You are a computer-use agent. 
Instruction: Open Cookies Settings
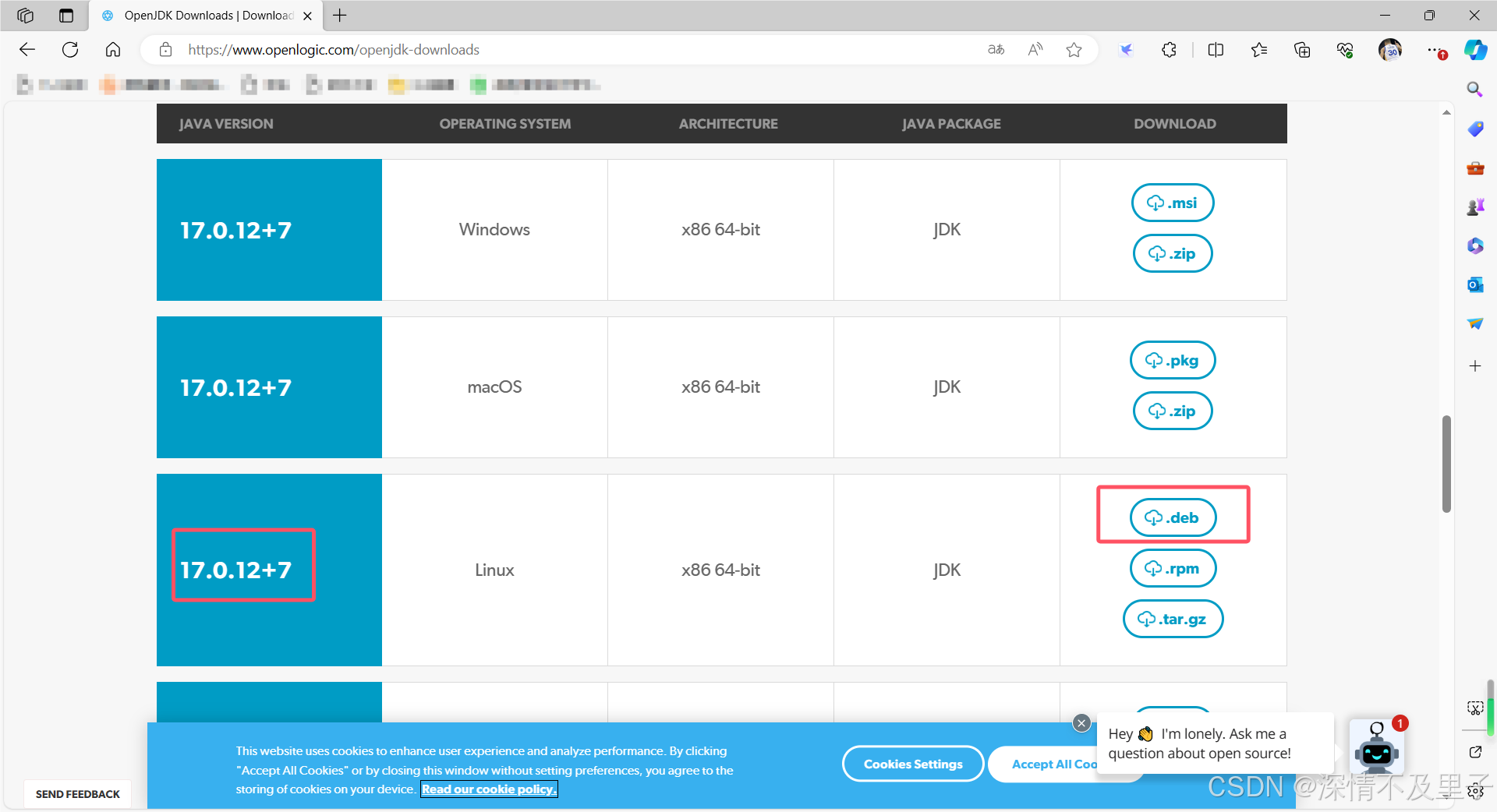coord(913,764)
